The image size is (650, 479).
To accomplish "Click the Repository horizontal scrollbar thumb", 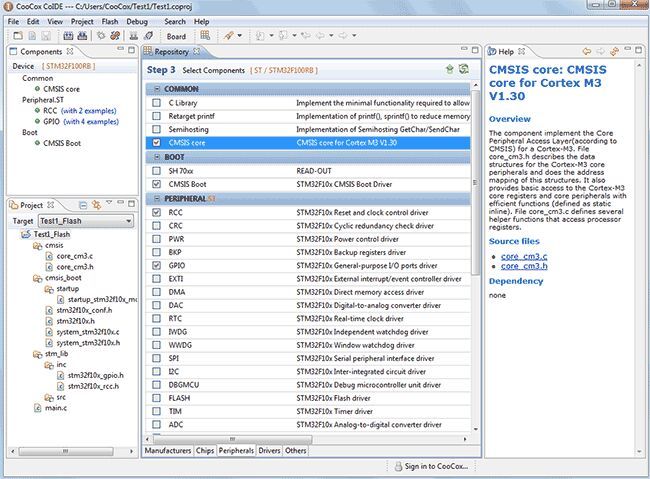I will pos(233,439).
